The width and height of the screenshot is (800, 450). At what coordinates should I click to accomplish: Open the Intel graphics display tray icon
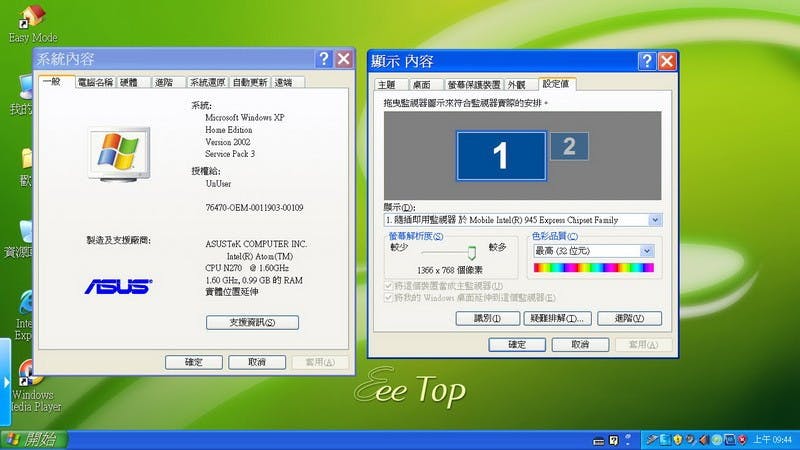(x=730, y=439)
